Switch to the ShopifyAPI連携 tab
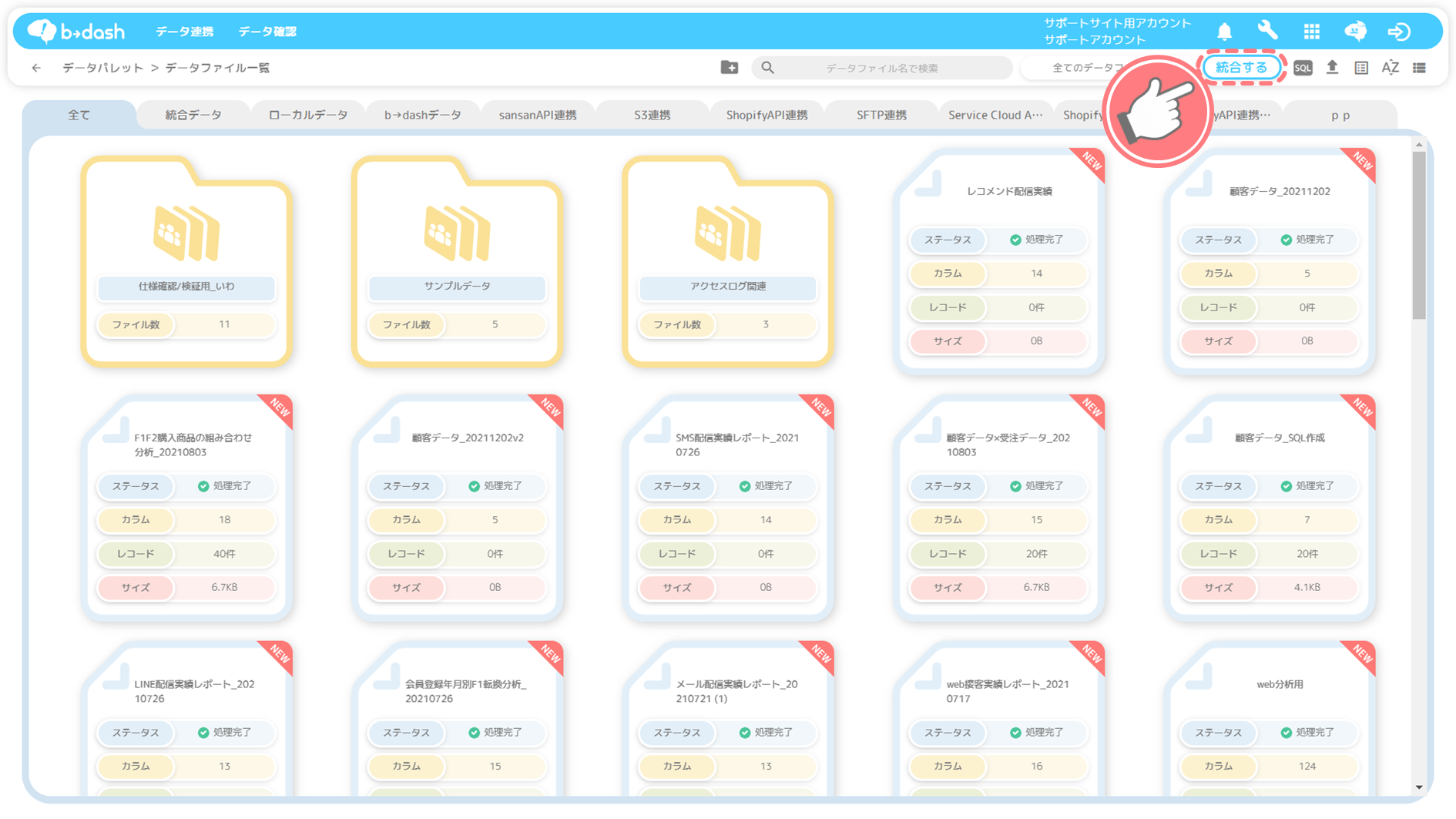1456x819 pixels. [x=767, y=115]
